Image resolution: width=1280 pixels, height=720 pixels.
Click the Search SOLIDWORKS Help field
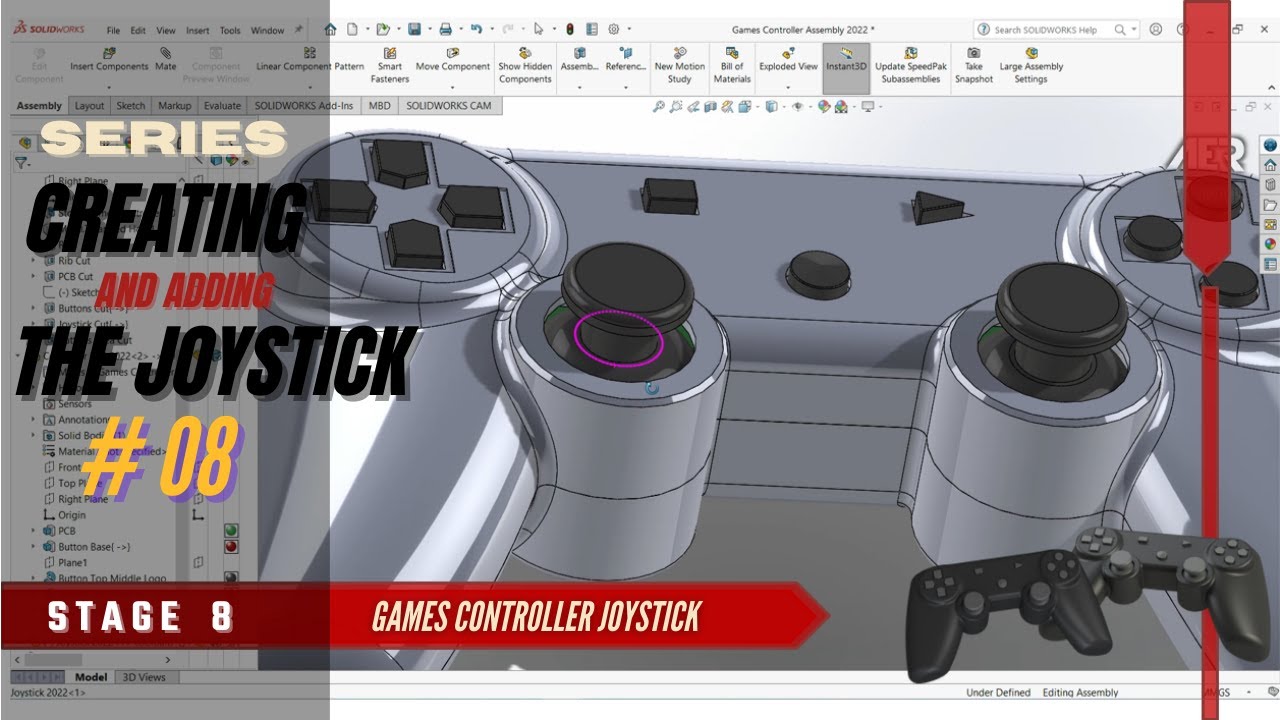click(x=1052, y=30)
